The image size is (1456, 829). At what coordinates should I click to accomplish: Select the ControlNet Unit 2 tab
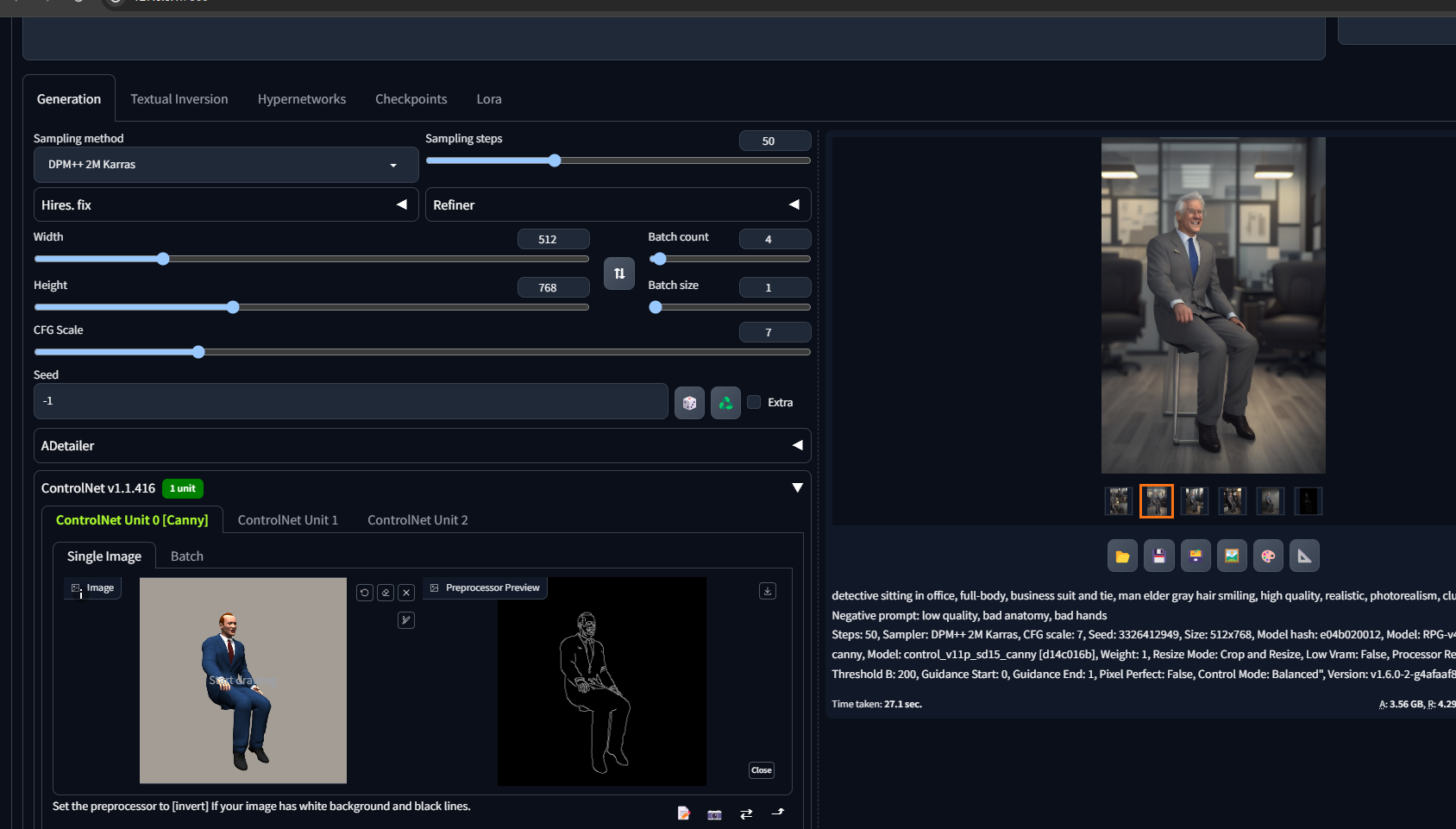tap(417, 520)
